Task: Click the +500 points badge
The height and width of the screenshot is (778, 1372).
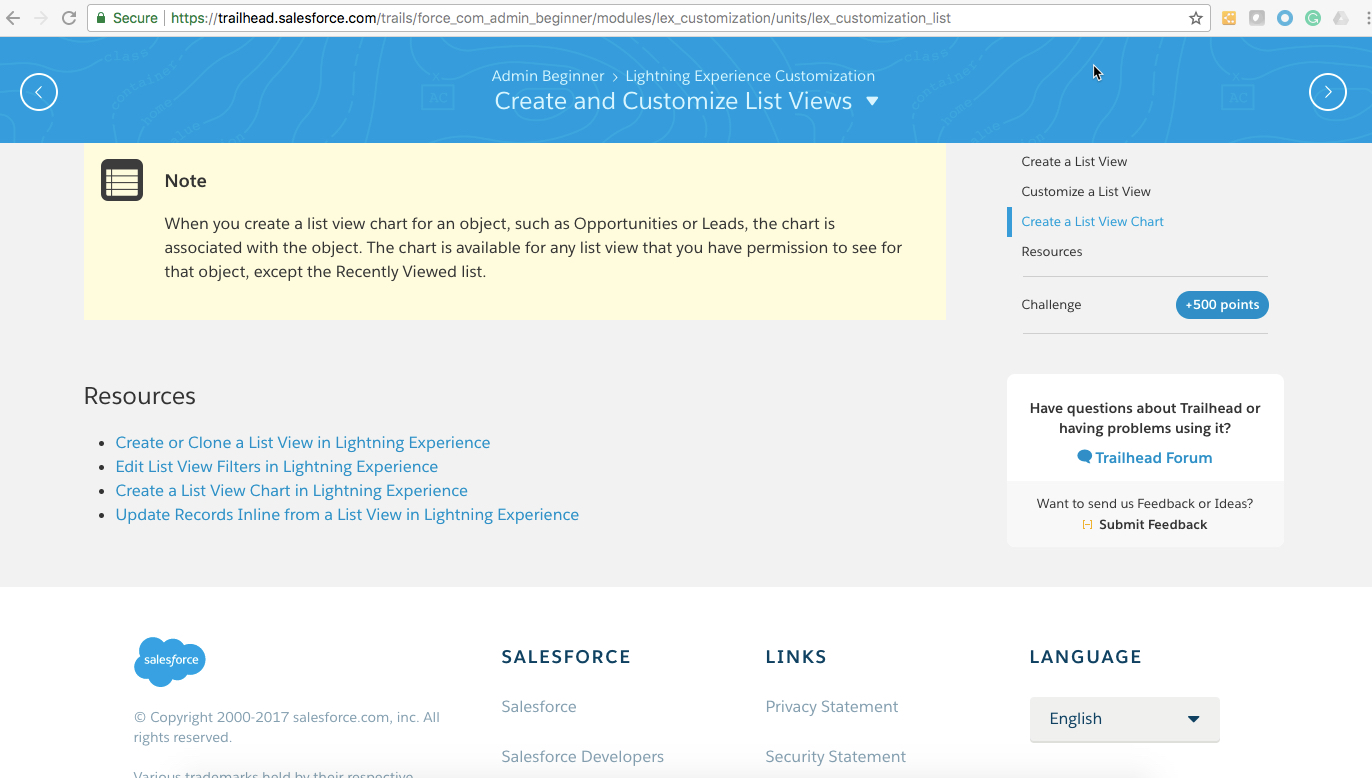Action: [x=1222, y=305]
